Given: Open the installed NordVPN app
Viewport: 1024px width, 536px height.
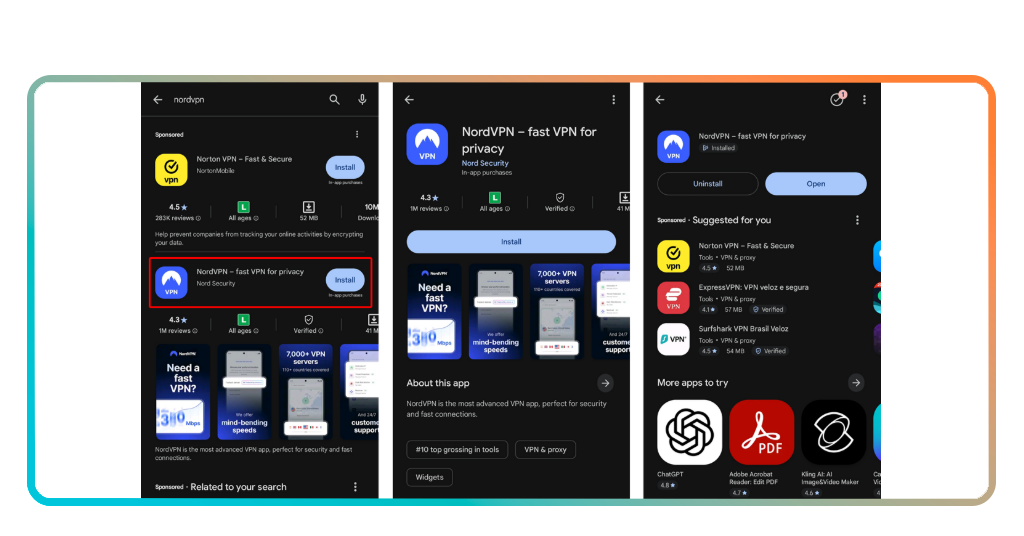Looking at the screenshot, I should [x=816, y=184].
